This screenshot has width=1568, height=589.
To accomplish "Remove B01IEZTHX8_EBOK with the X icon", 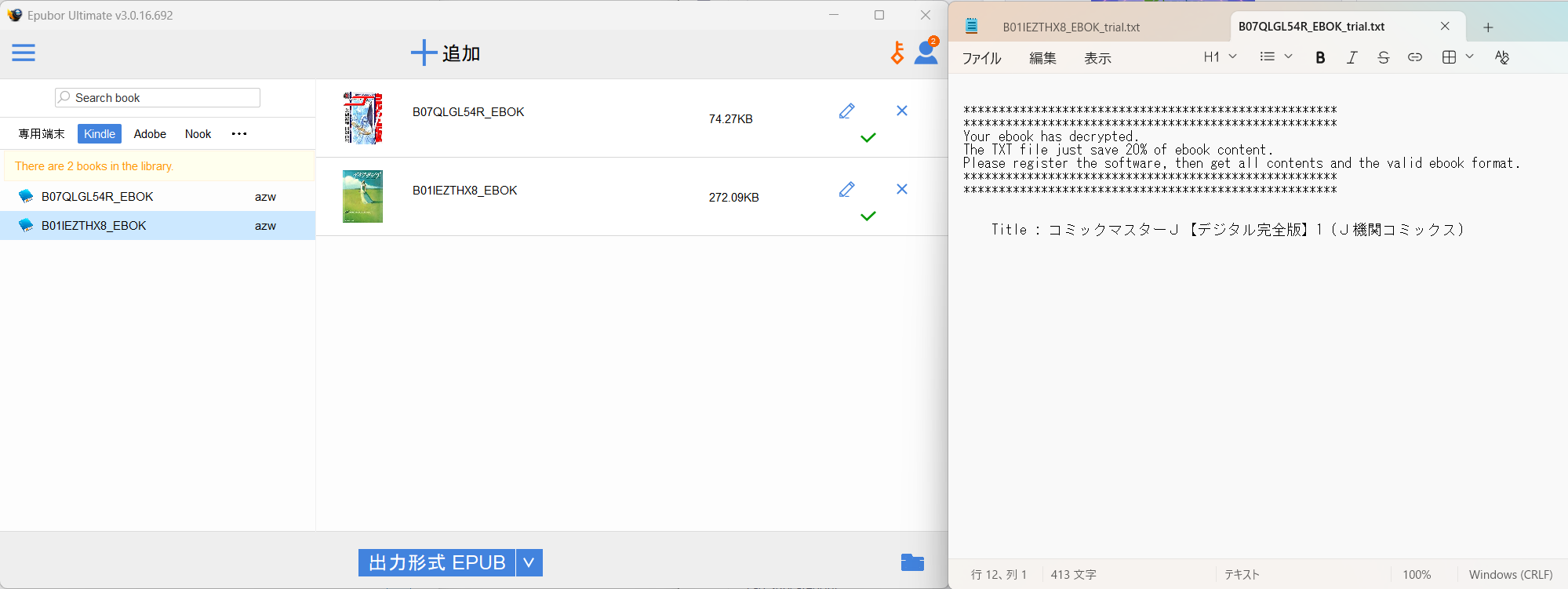I will (x=902, y=189).
